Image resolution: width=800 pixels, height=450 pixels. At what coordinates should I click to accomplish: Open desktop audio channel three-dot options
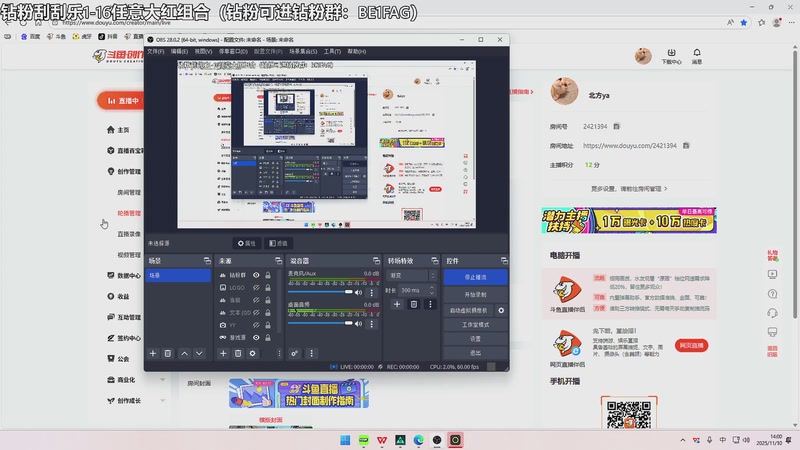[x=372, y=323]
